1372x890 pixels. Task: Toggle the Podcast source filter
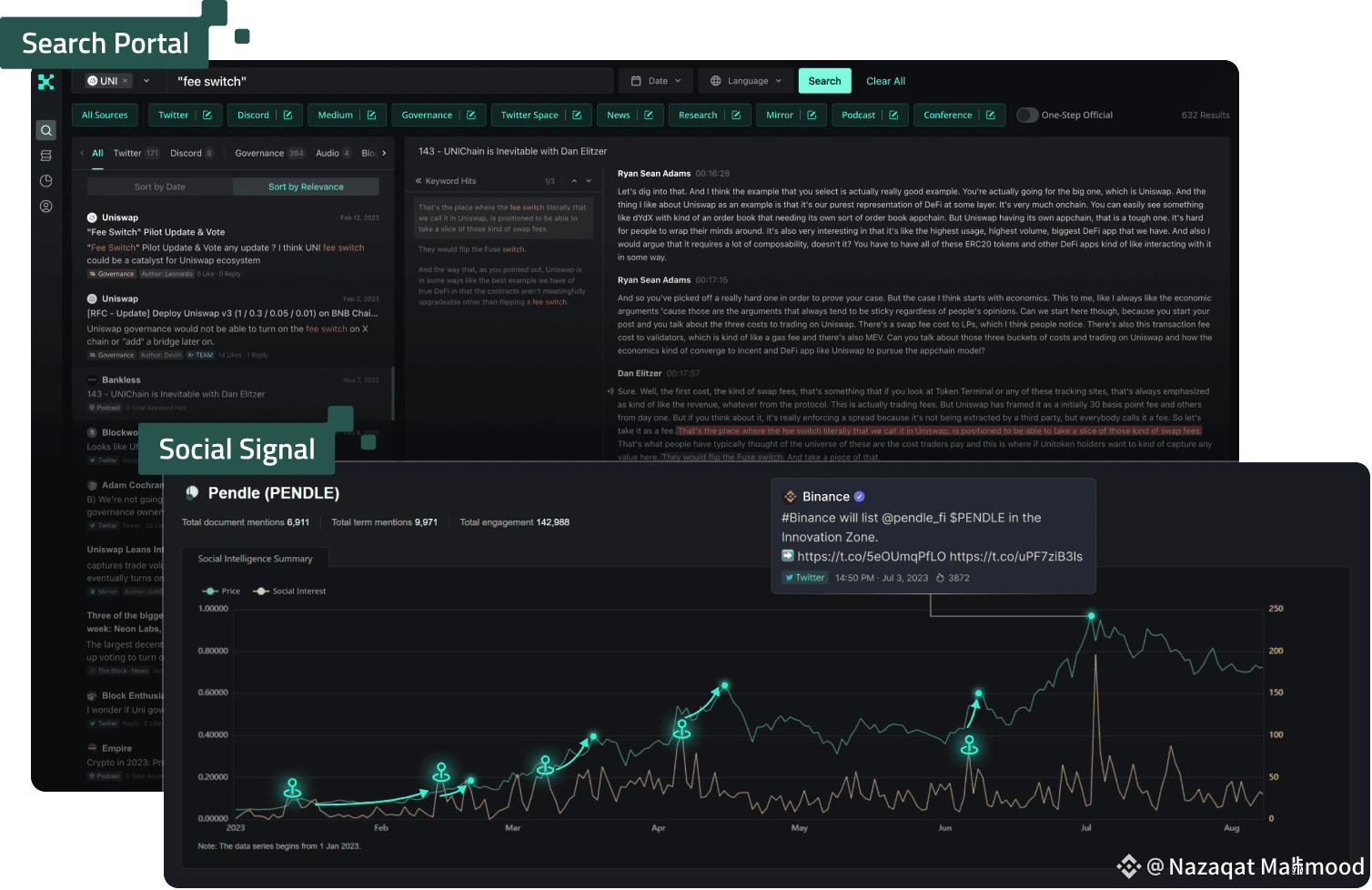coord(859,116)
